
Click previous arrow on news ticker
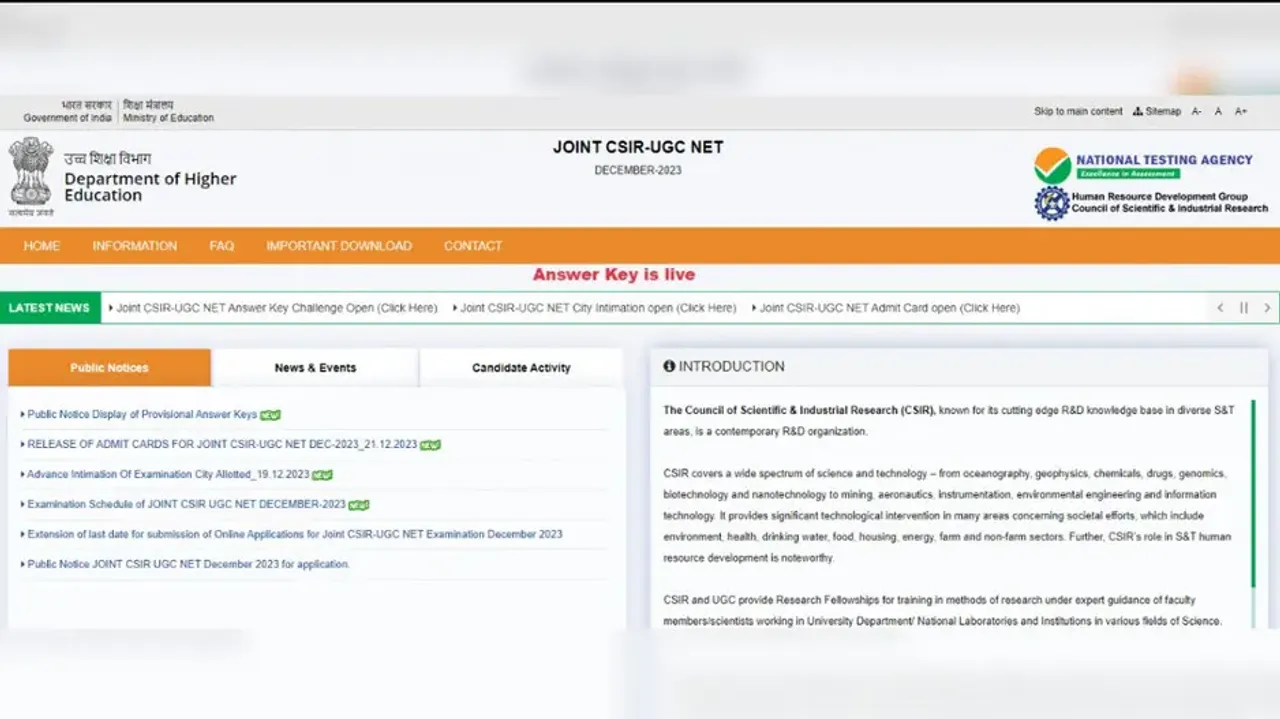click(x=1220, y=307)
